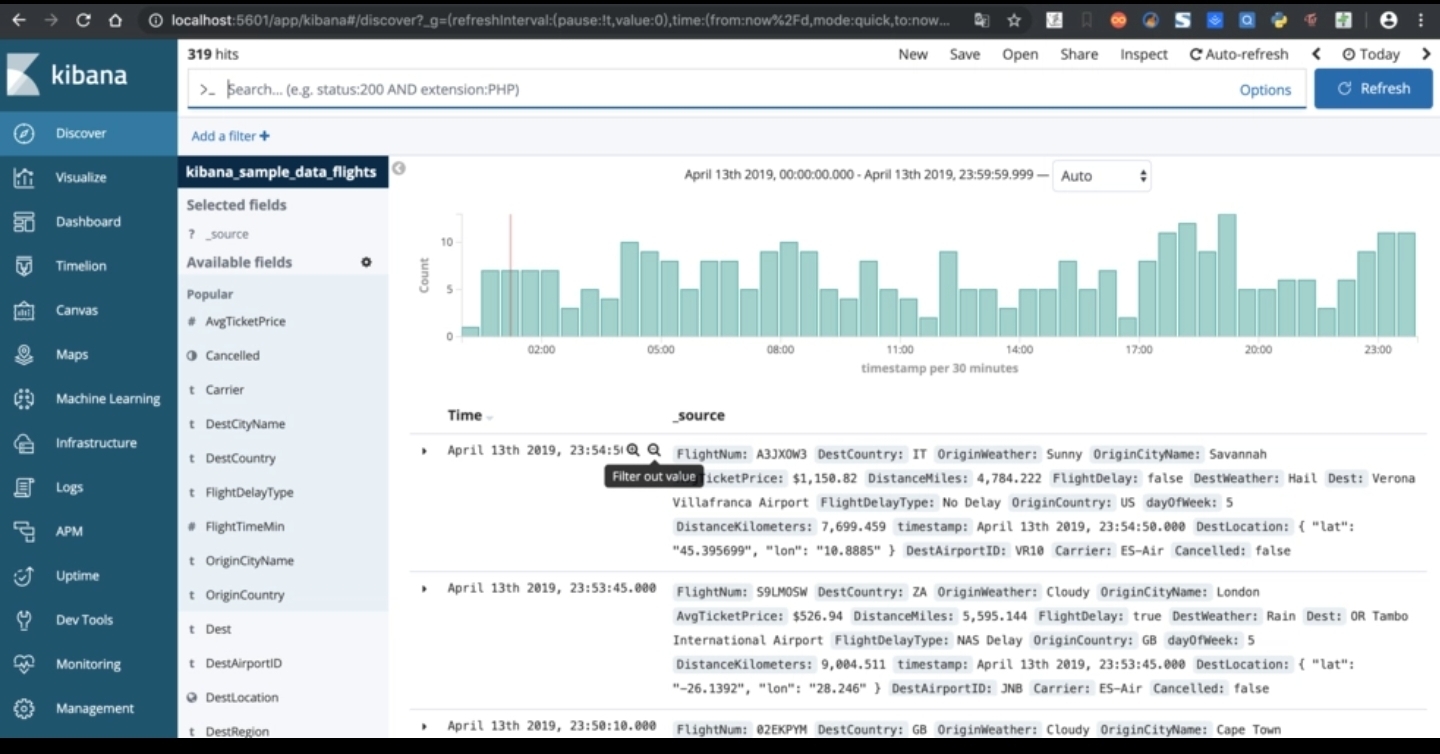Viewport: 1440px width, 754px height.
Task: Click Open in the top menu
Action: pos(1020,54)
